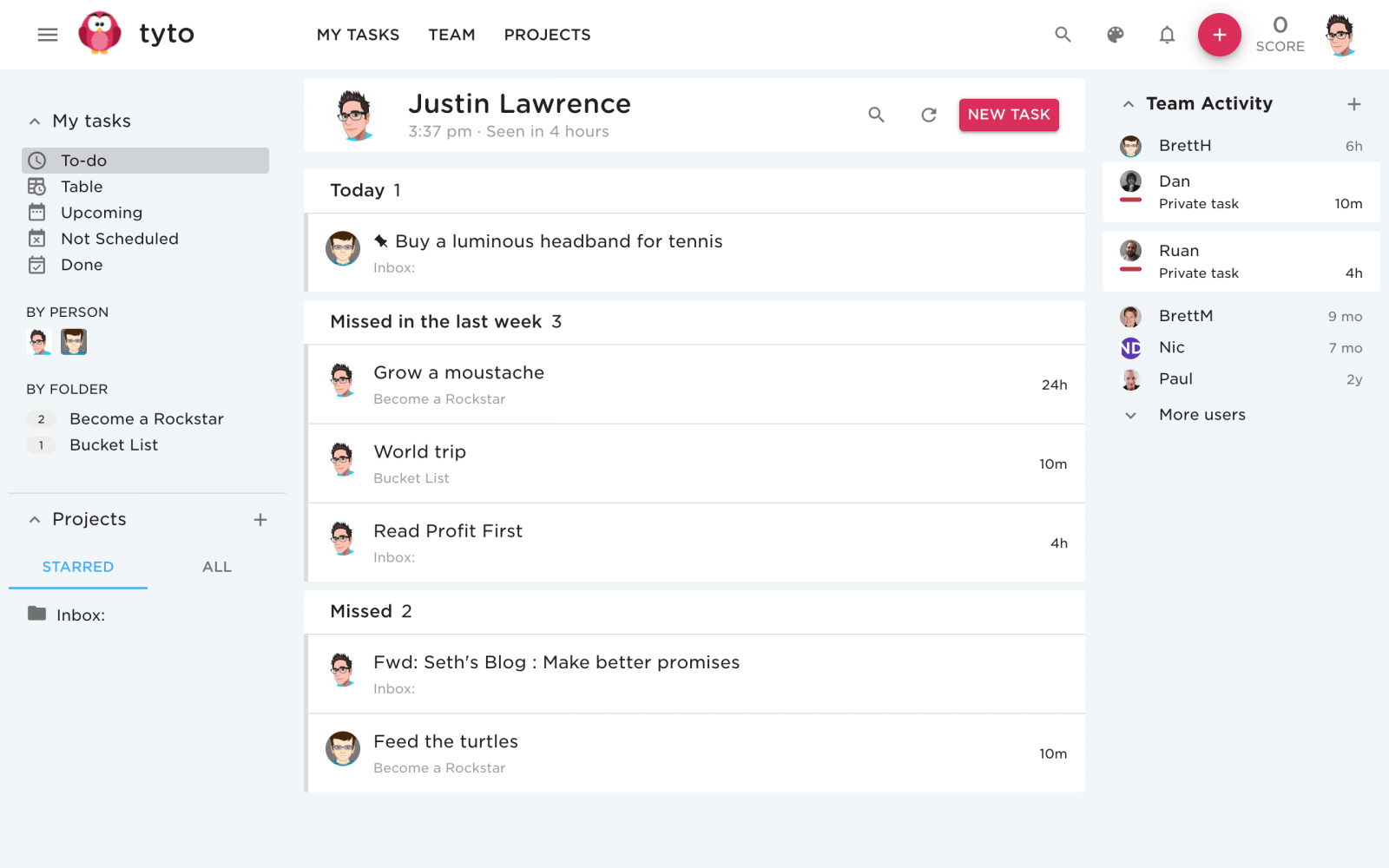Click the NEW TASK button

[1009, 115]
